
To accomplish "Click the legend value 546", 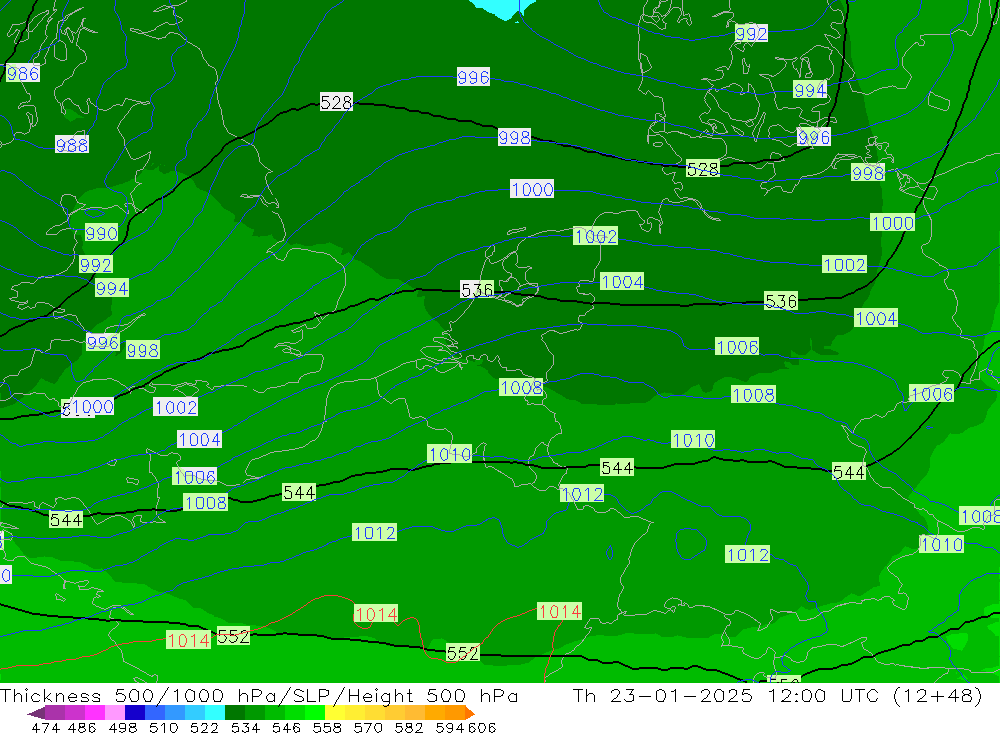I will 286,727.
